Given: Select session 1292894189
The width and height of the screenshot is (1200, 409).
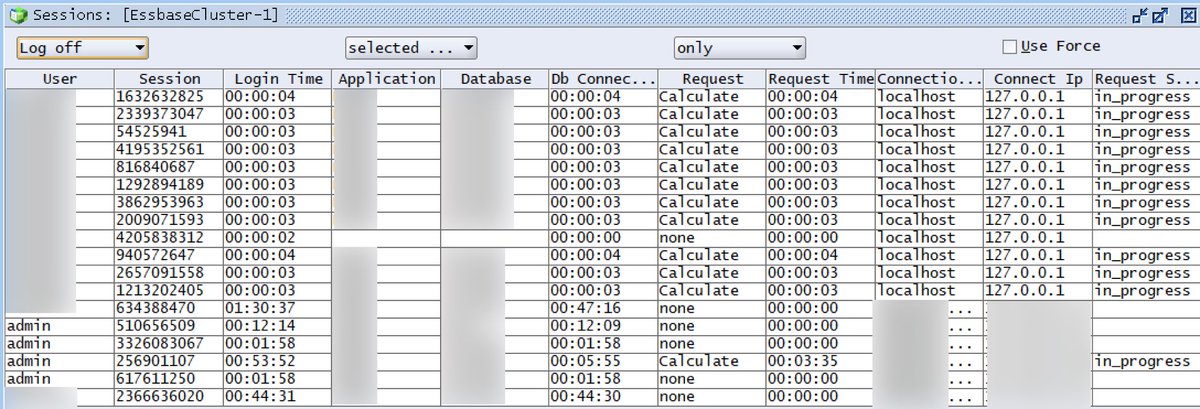Looking at the screenshot, I should (x=159, y=184).
